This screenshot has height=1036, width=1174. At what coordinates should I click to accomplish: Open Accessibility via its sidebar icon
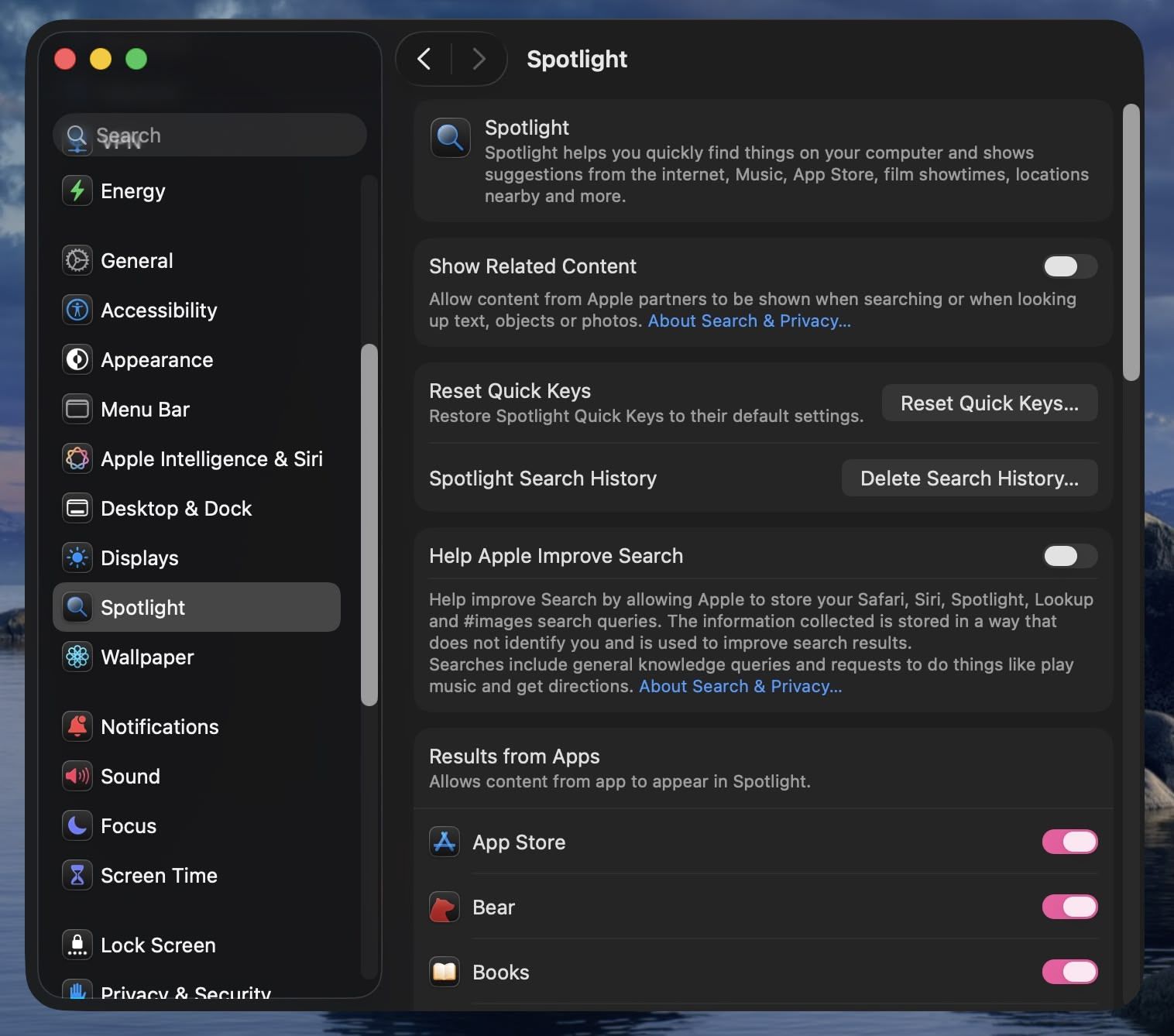[77, 310]
